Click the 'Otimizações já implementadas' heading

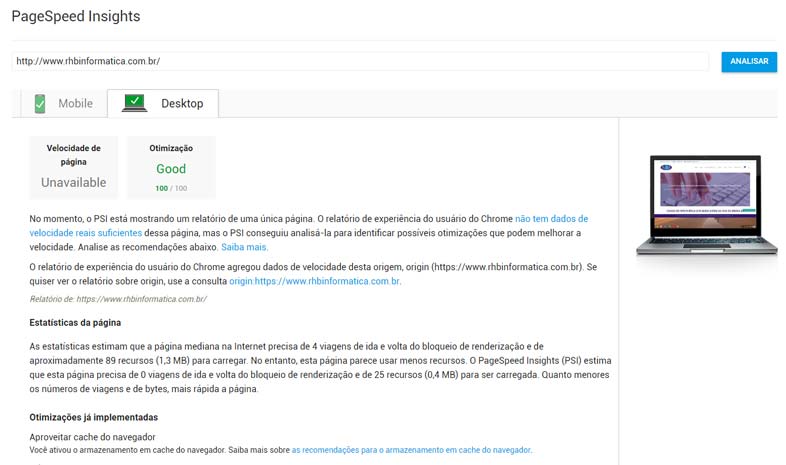pyautogui.click(x=94, y=417)
